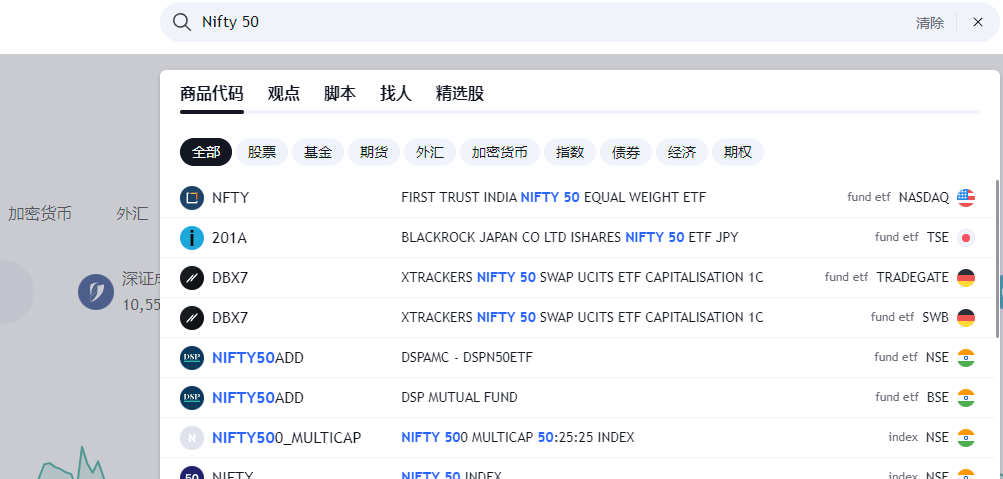Click the results list vertical scrollbar
Viewport: 1003px width, 479px height.
tap(997, 258)
